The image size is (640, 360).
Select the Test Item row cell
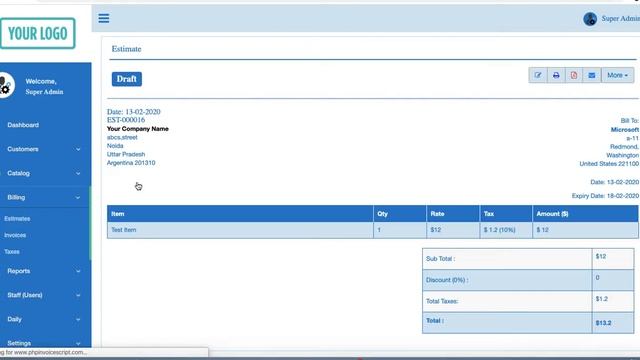[x=240, y=230]
